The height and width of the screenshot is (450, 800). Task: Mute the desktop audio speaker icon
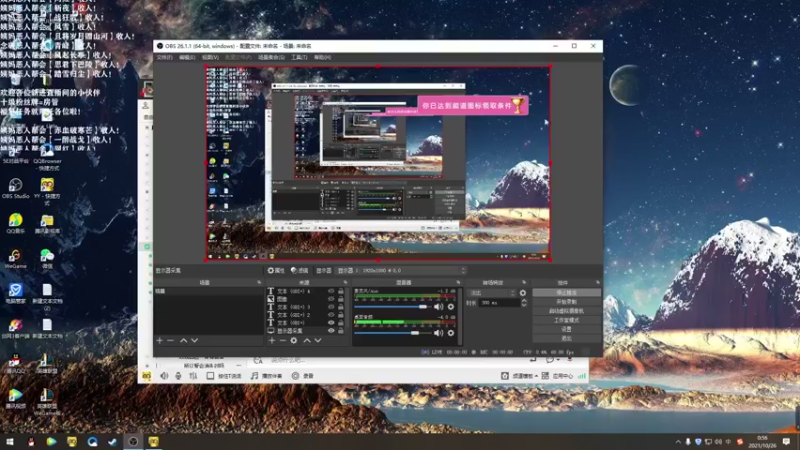438,333
